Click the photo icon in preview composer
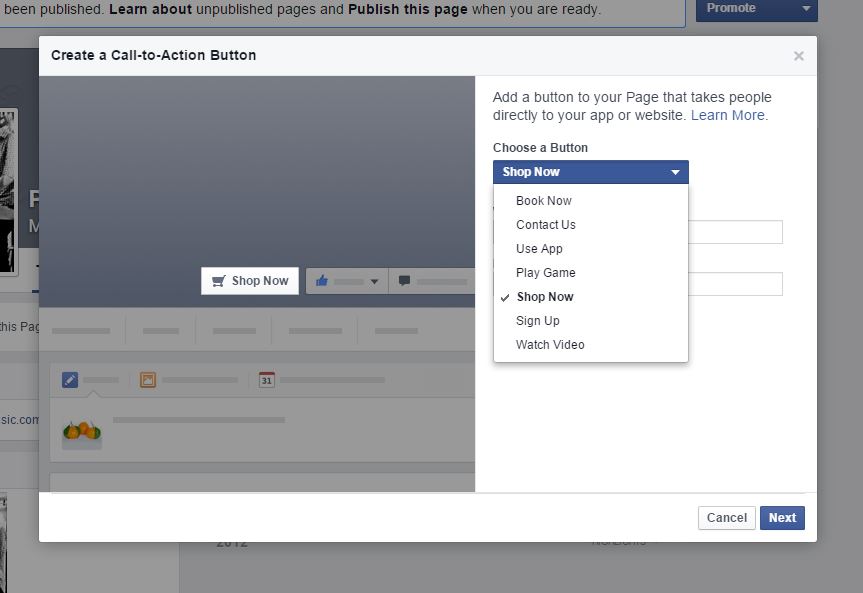 coord(148,380)
